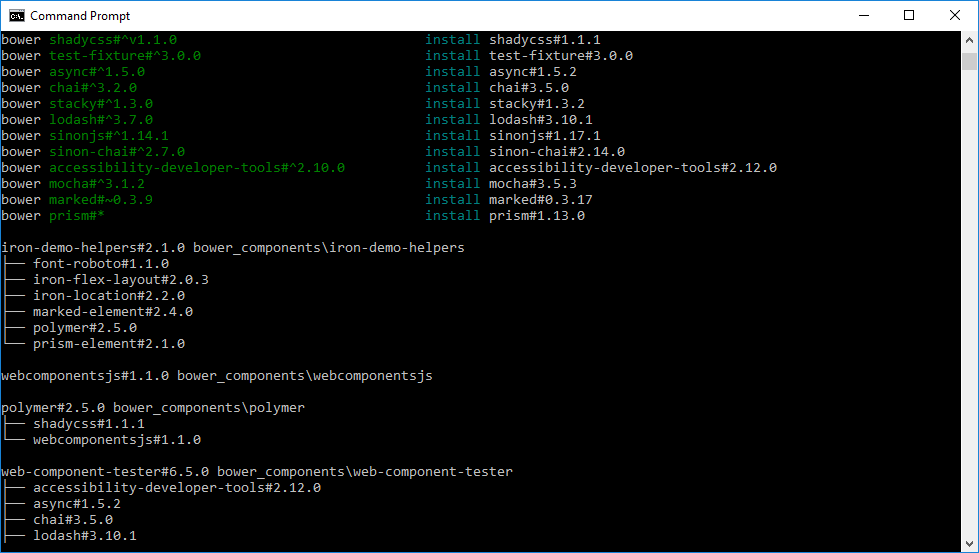This screenshot has height=553, width=979.
Task: Close the Command Prompt window
Action: [x=955, y=15]
